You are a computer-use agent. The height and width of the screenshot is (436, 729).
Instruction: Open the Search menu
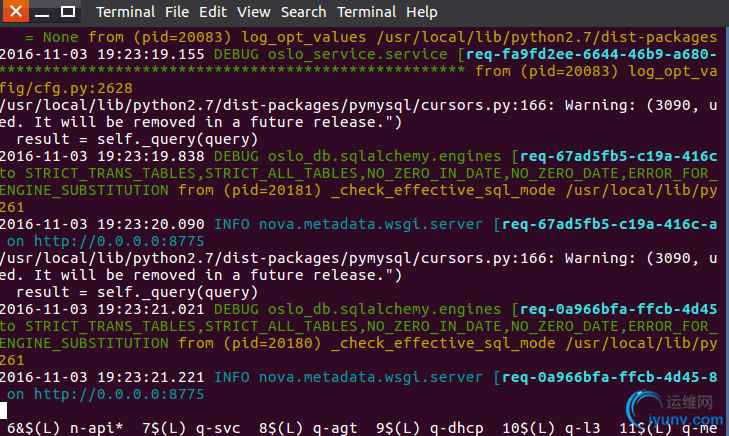click(x=303, y=12)
